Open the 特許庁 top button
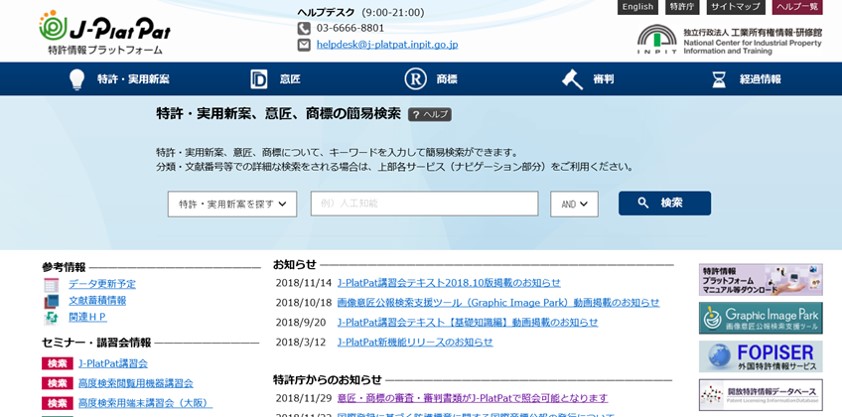 (x=682, y=7)
